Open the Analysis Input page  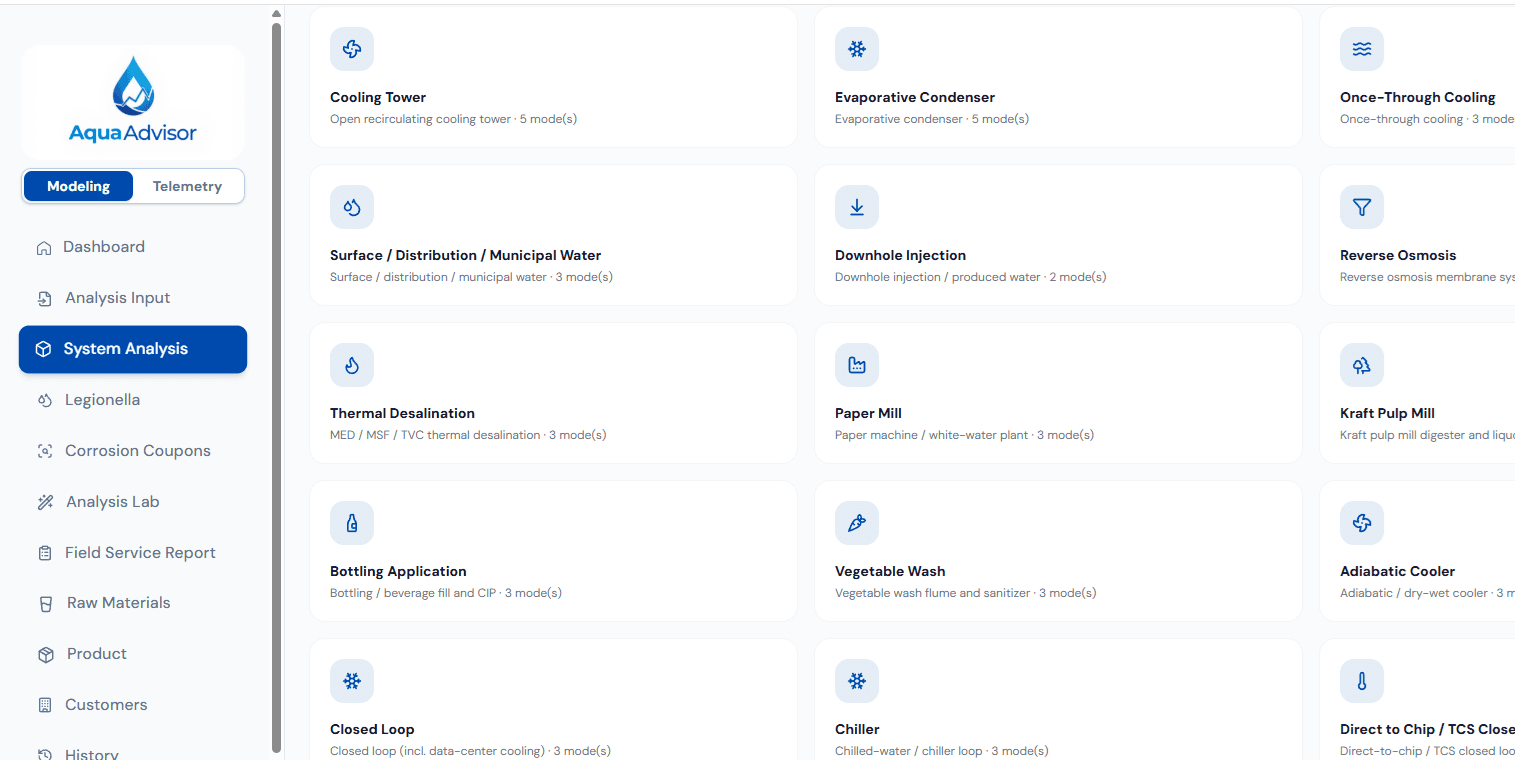click(133, 298)
